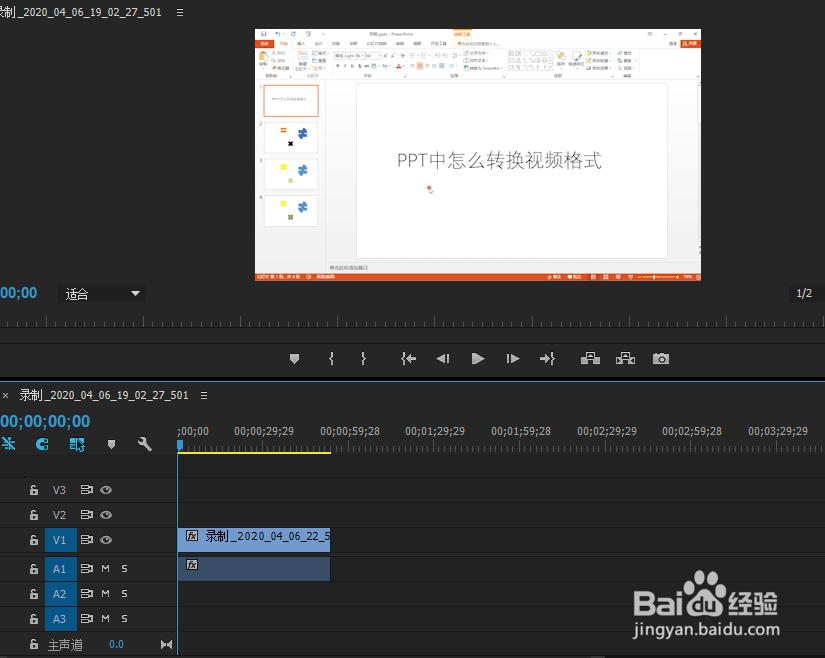
Task: Toggle lock on track V1
Action: pos(34,540)
